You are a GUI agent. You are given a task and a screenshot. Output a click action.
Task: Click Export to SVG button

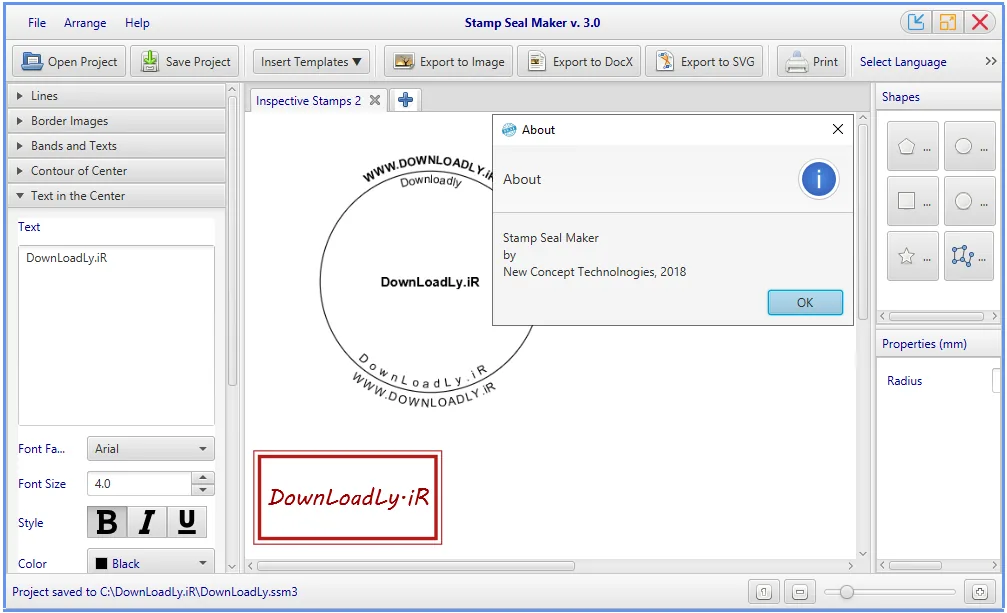tap(704, 62)
